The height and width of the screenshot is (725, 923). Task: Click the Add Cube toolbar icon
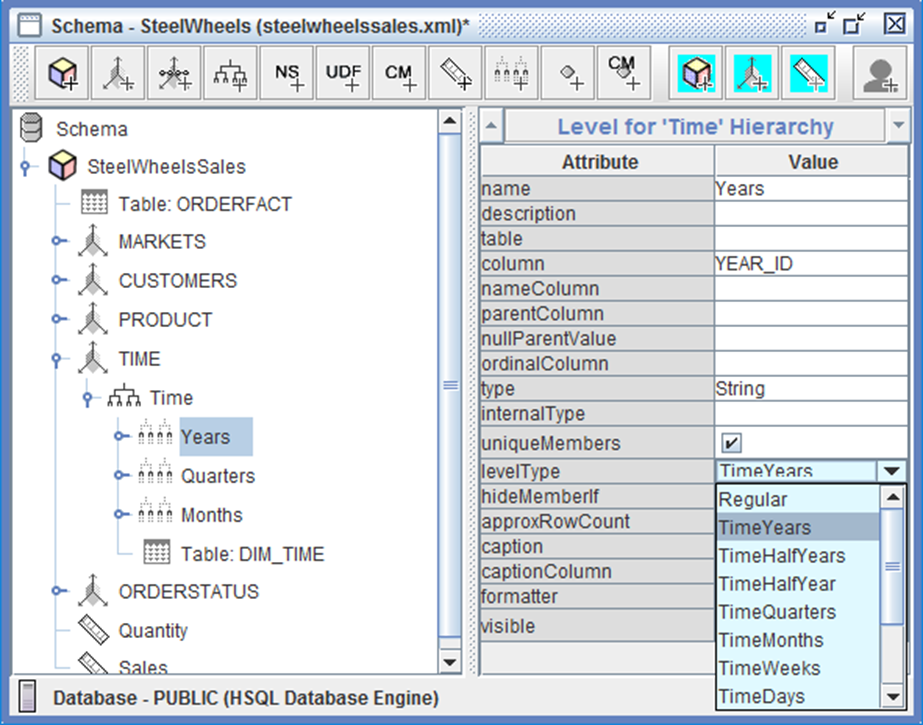[x=63, y=74]
